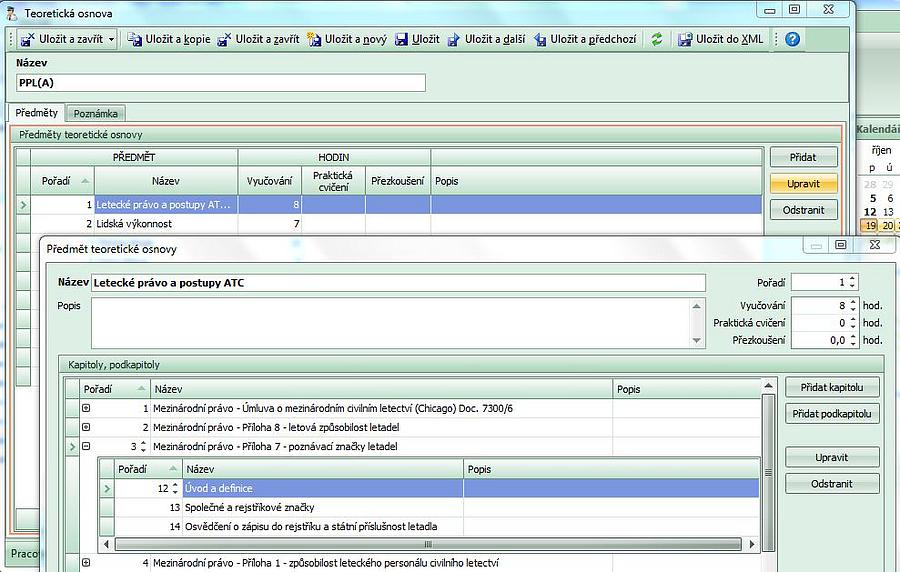The image size is (900, 572).
Task: Click the Uložit a nový toolbar icon
Action: [x=314, y=39]
